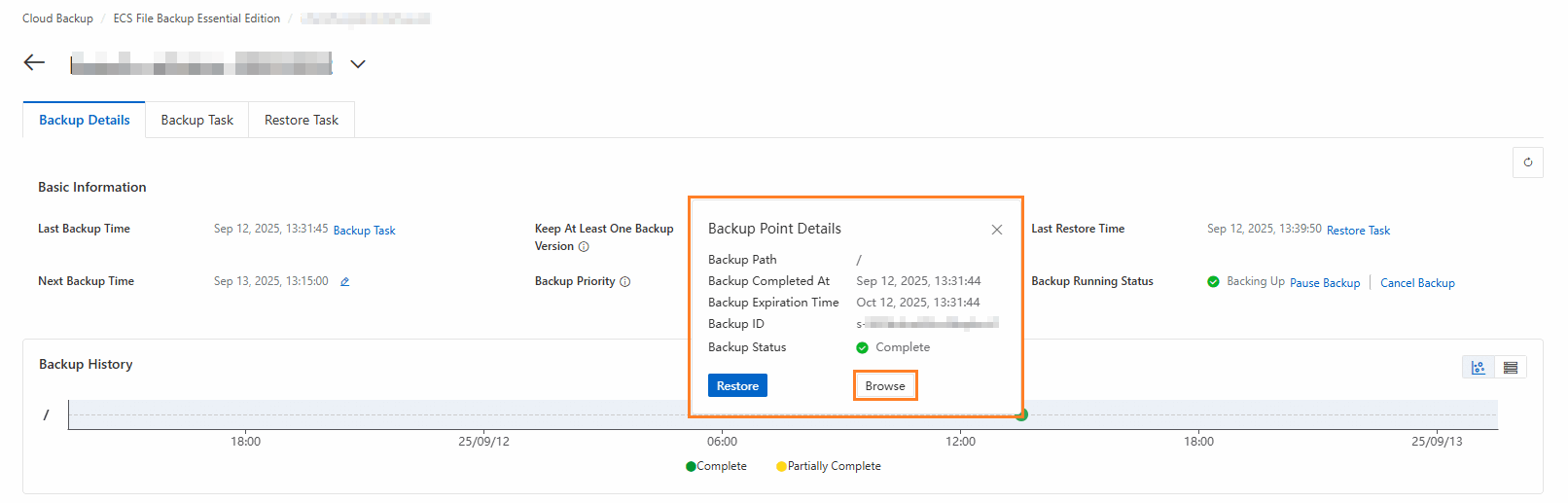Switch Backup History to list view
The width and height of the screenshot is (1568, 503).
point(1511,367)
